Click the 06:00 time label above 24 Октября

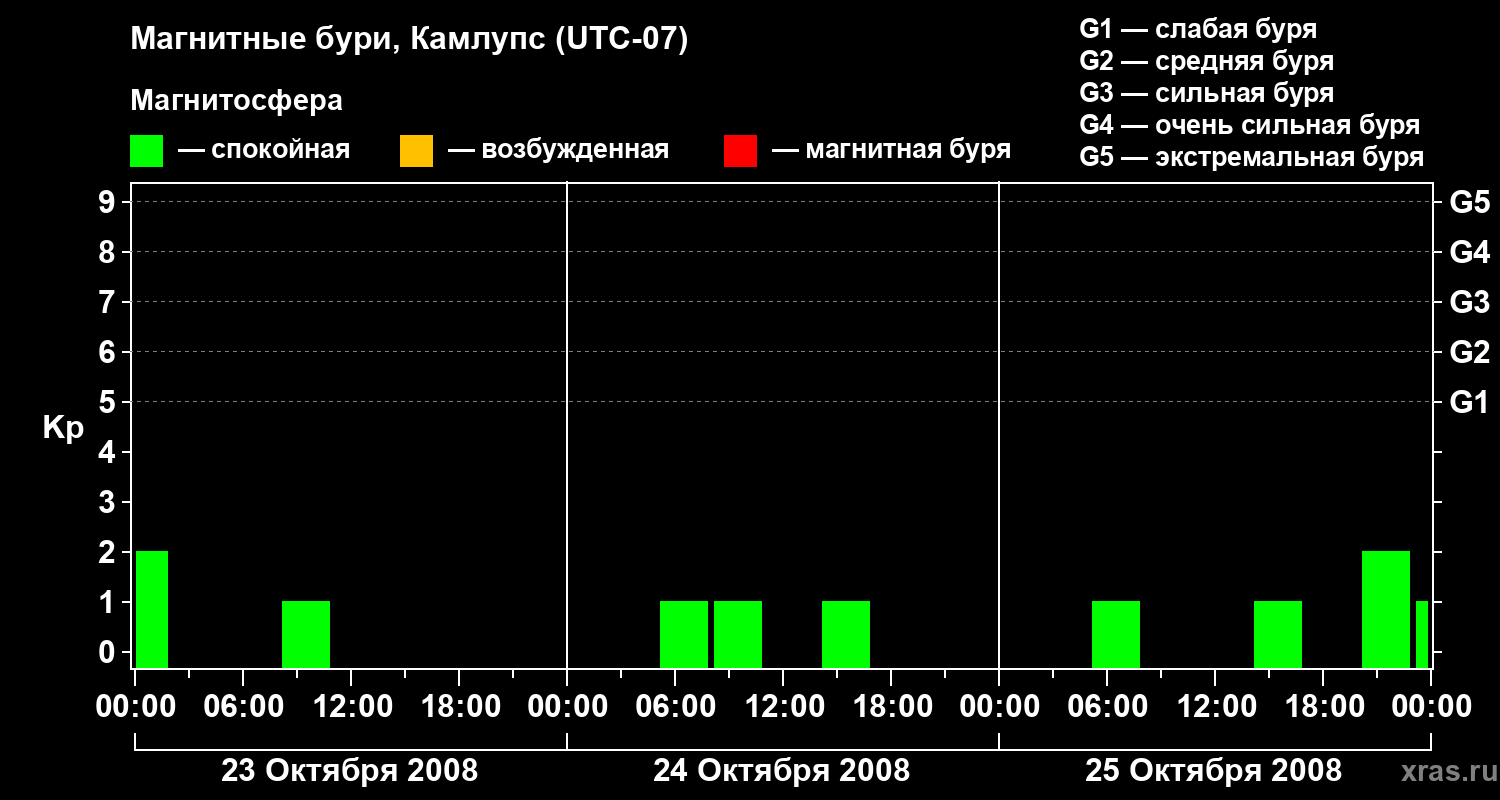pyautogui.click(x=675, y=706)
